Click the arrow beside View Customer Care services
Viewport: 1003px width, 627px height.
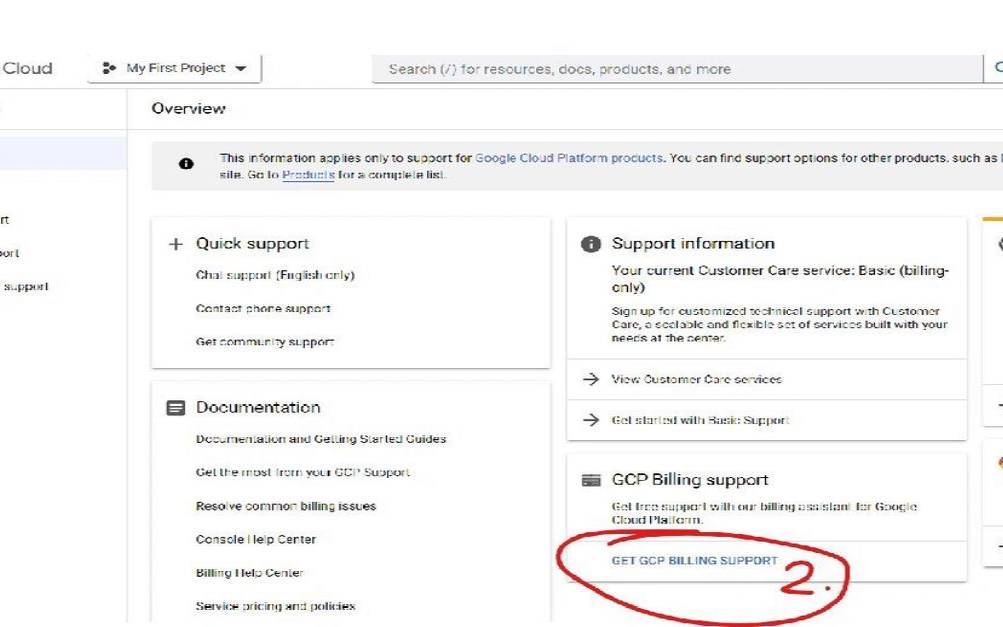click(x=591, y=379)
